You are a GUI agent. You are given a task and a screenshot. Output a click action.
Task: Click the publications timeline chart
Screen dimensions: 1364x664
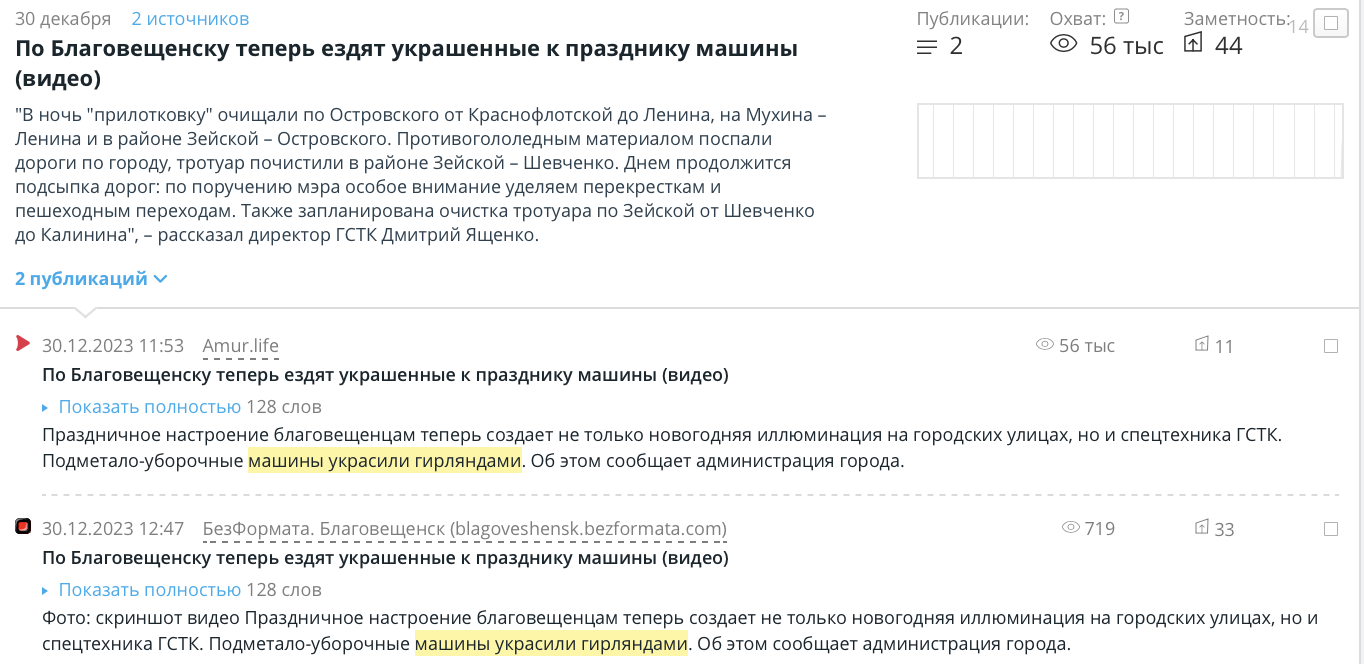pyautogui.click(x=1130, y=141)
